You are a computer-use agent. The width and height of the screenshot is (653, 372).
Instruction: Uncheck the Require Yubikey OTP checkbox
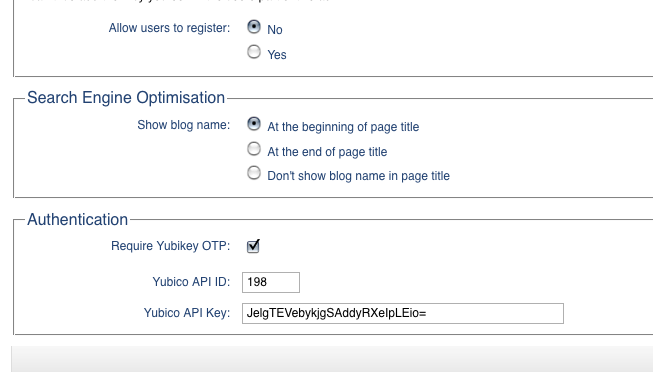pyautogui.click(x=253, y=246)
